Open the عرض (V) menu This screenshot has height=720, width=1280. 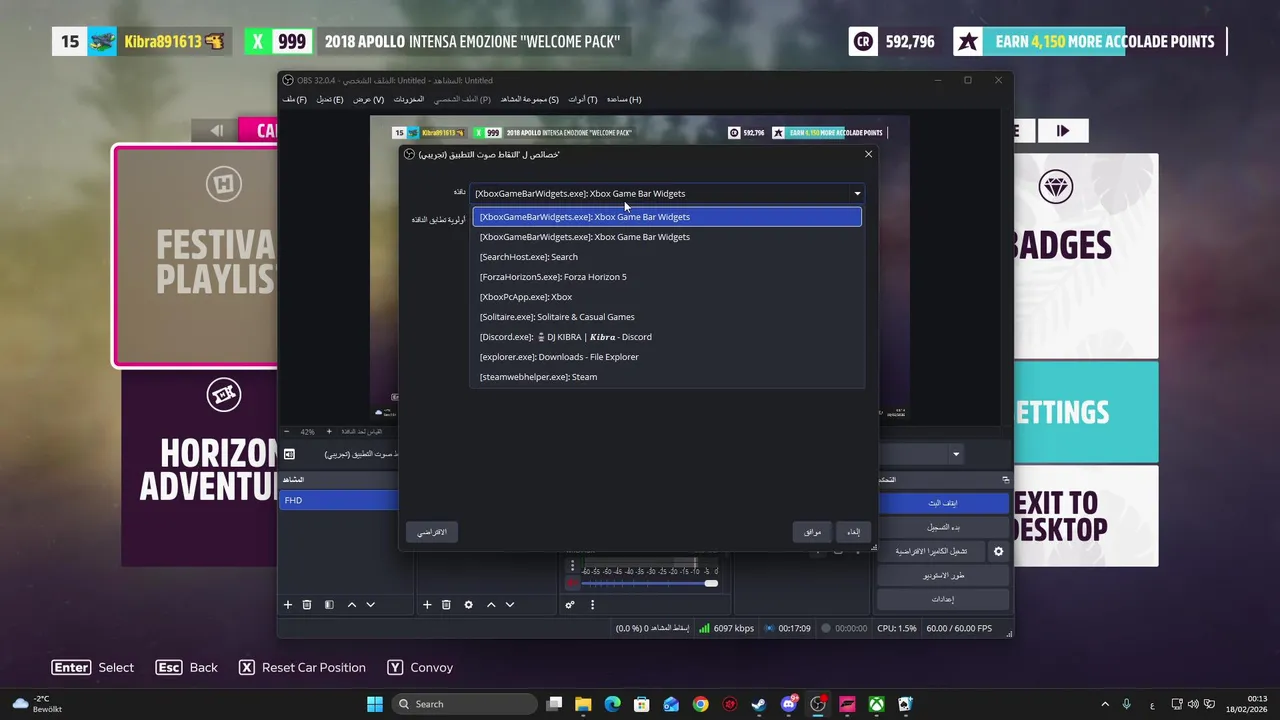tap(368, 99)
